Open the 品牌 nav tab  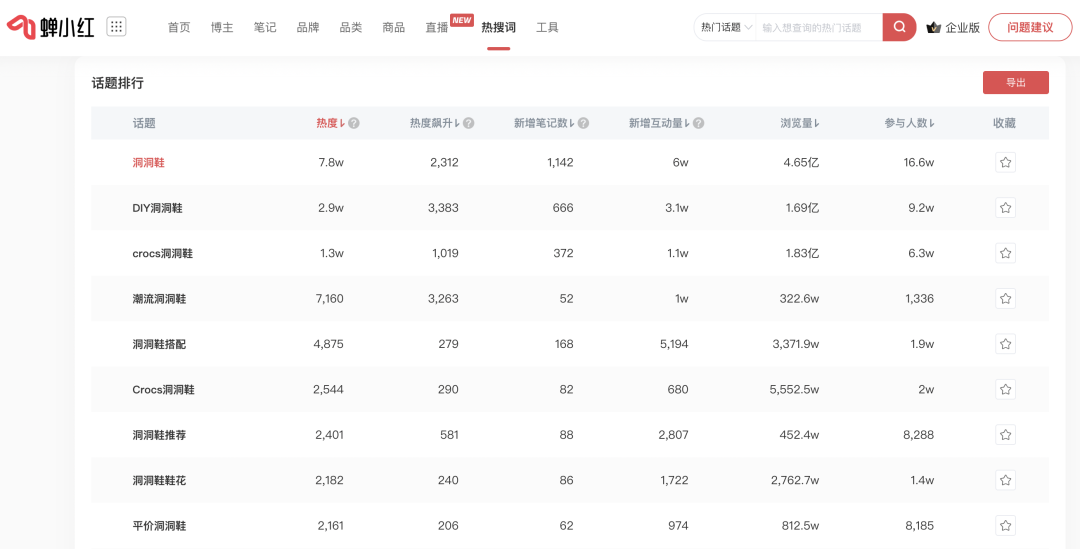[x=308, y=28]
